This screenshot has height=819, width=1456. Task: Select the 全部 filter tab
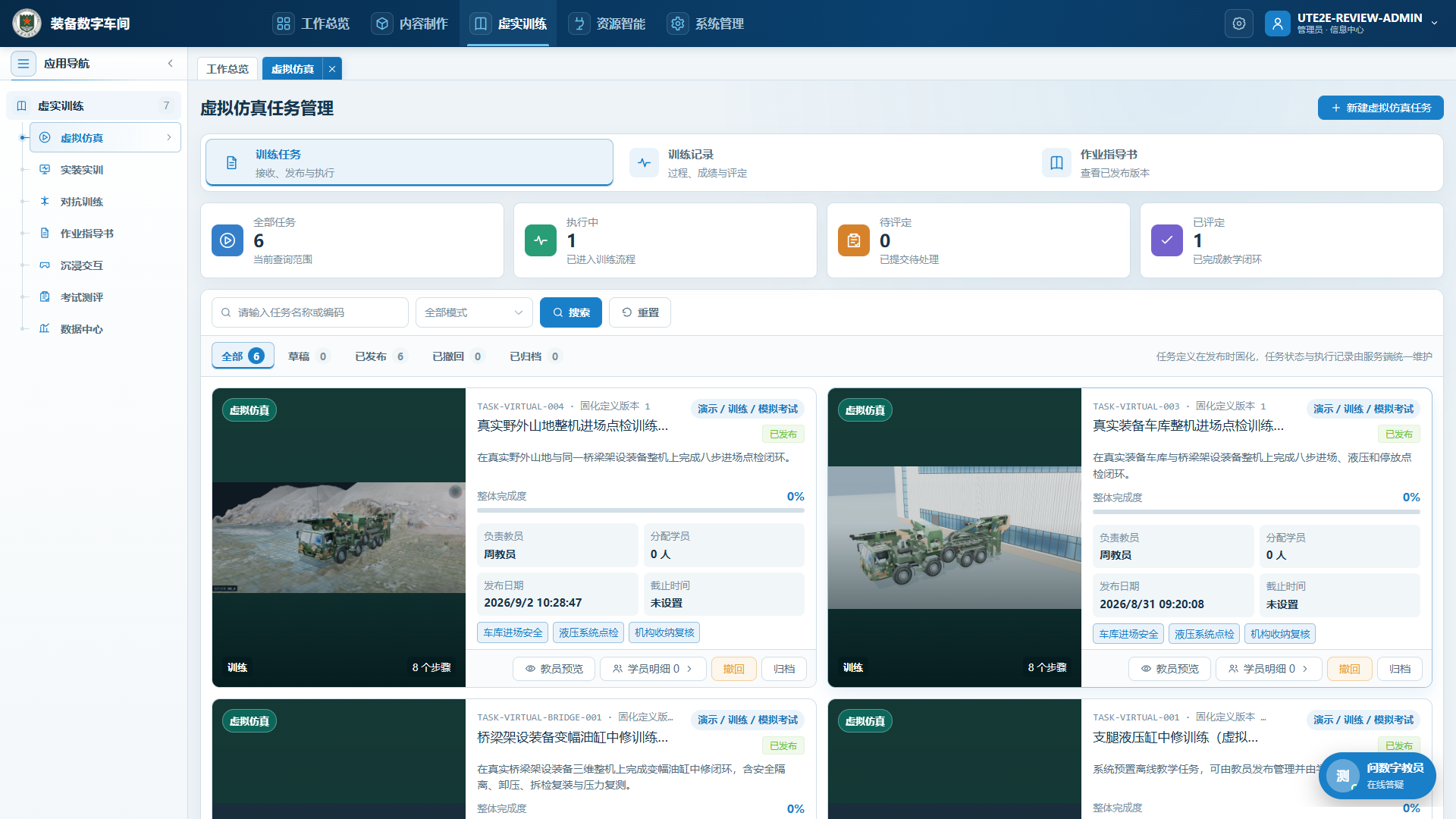(243, 356)
